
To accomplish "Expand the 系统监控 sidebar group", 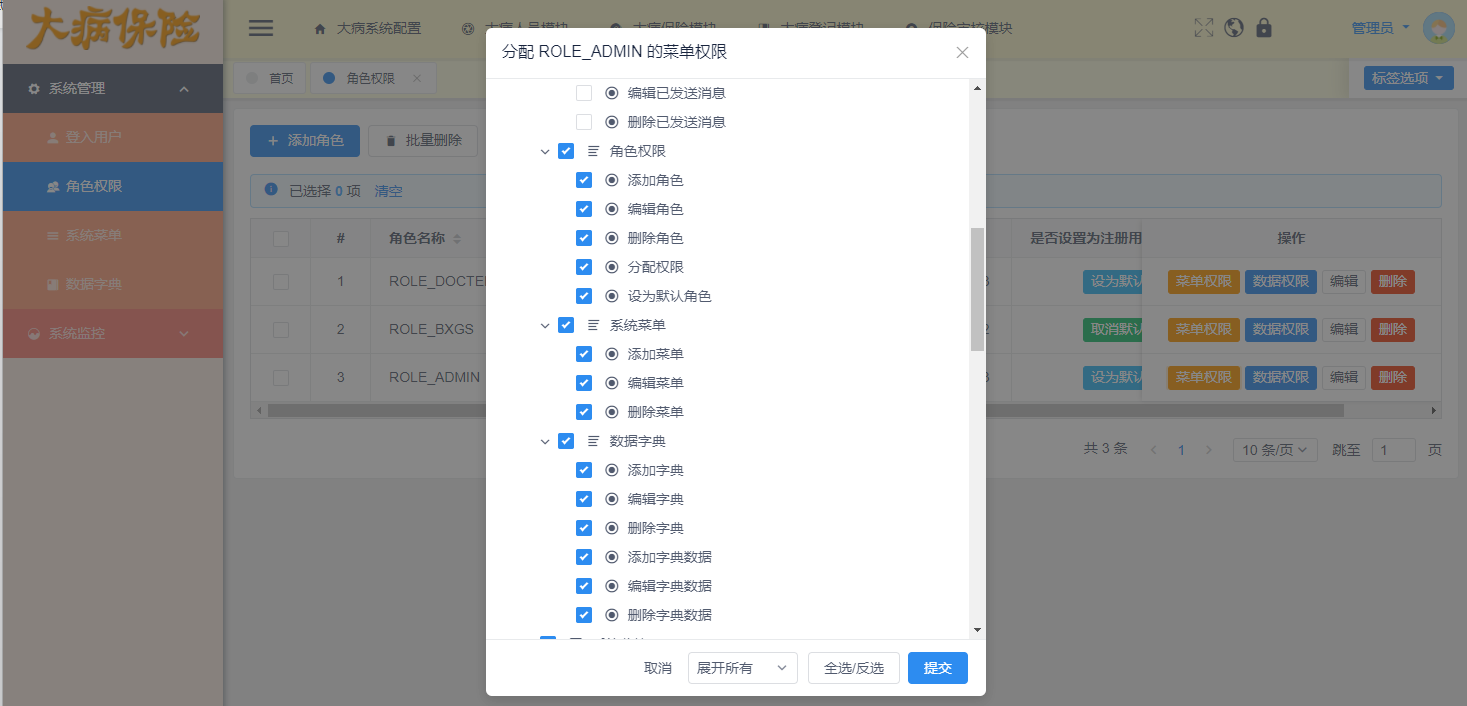I will [112, 334].
